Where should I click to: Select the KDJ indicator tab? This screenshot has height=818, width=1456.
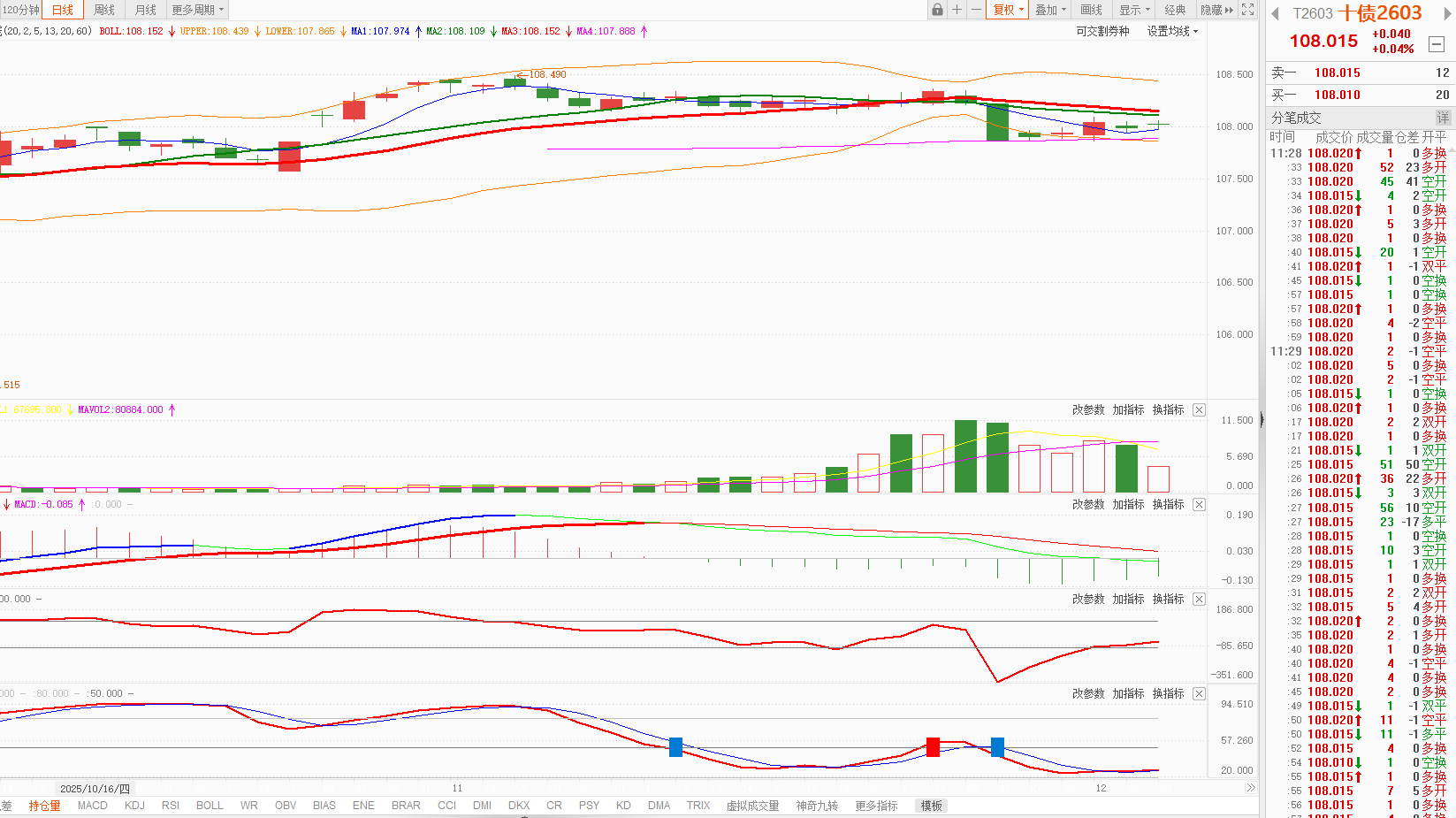(134, 806)
